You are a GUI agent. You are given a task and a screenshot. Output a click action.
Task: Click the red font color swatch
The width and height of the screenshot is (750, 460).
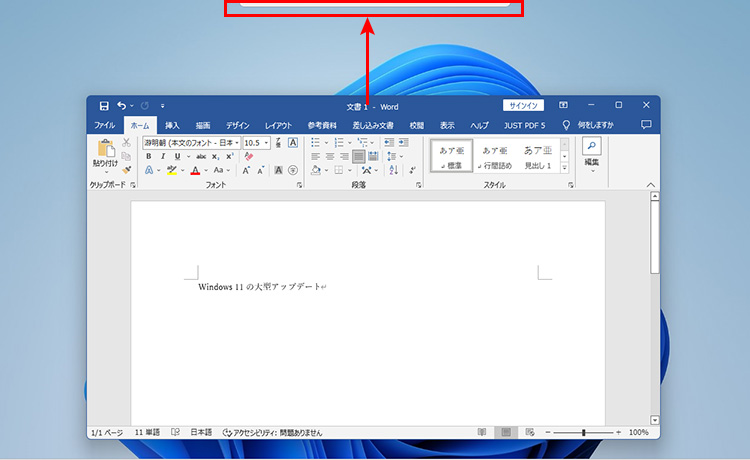[x=195, y=170]
